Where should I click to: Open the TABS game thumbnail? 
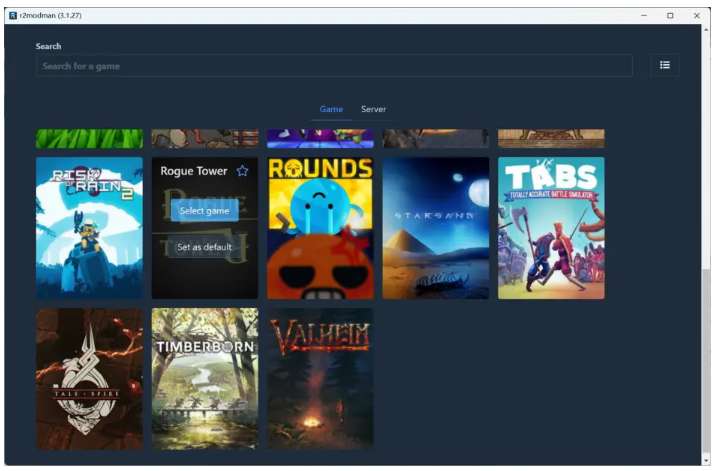(551, 228)
